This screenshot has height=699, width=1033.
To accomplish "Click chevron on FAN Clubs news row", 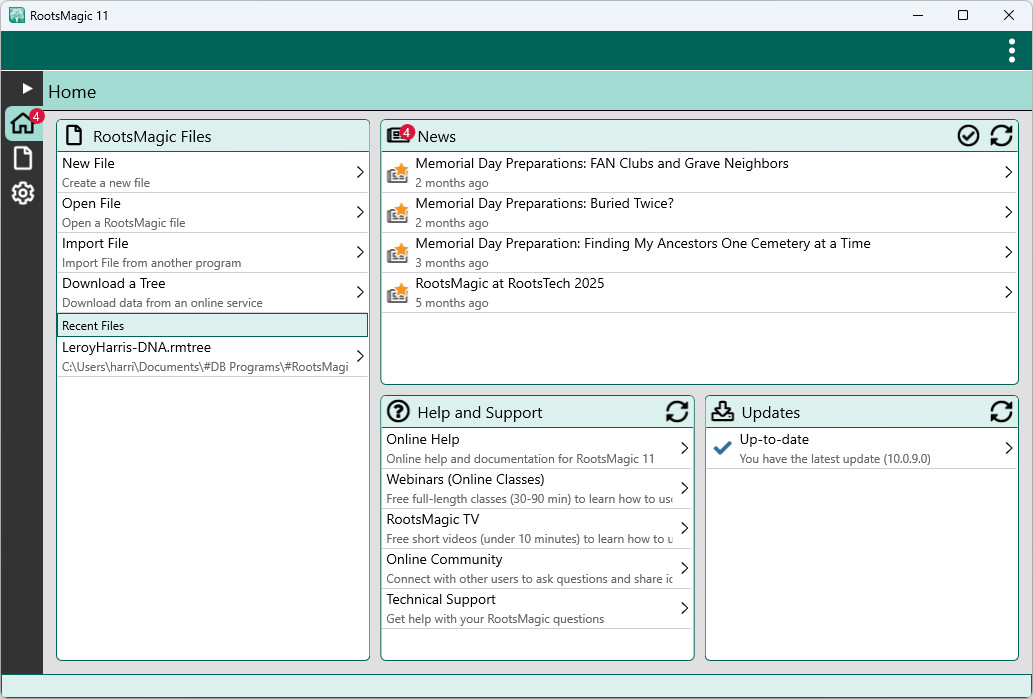I will pyautogui.click(x=1008, y=172).
